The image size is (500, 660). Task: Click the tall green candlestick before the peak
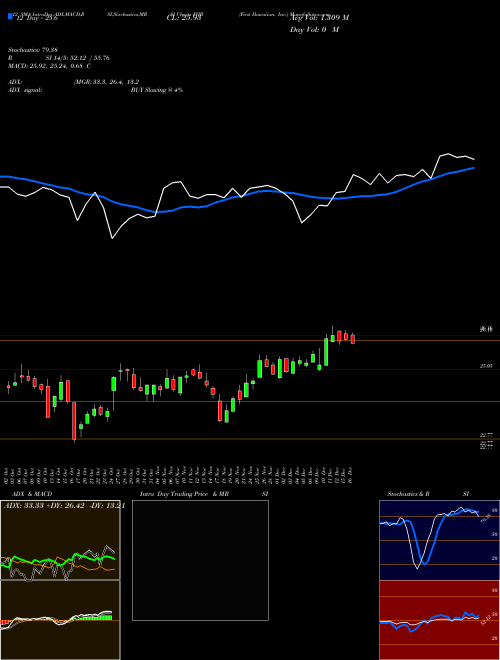pos(326,352)
